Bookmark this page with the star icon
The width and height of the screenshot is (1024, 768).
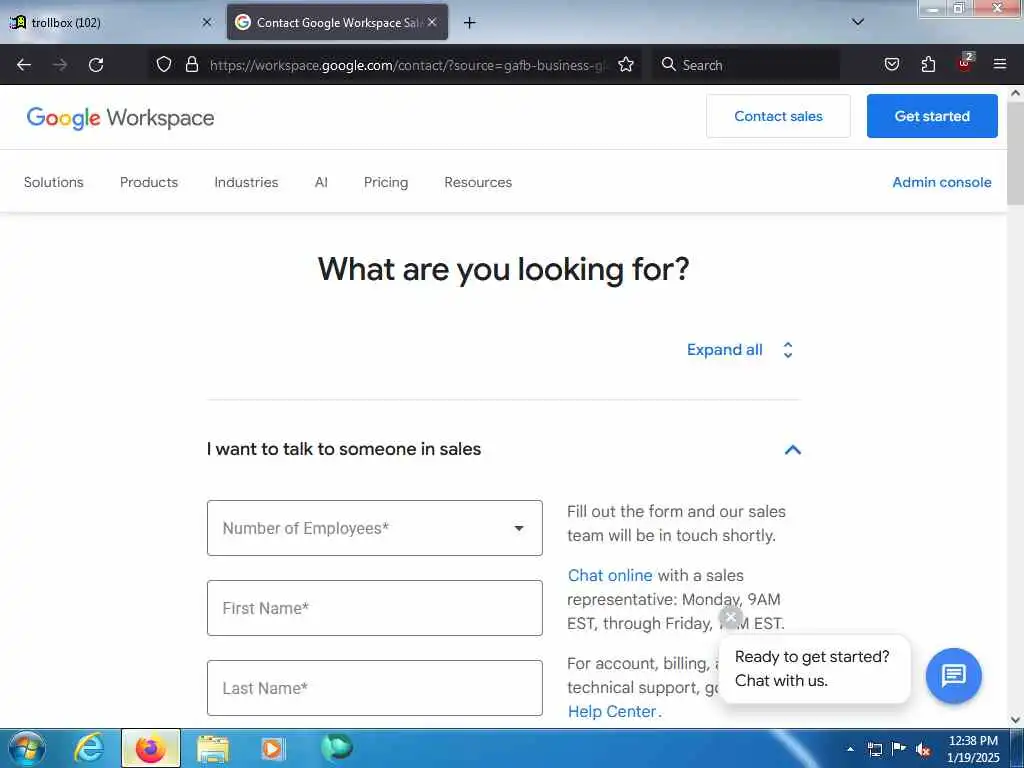(626, 64)
